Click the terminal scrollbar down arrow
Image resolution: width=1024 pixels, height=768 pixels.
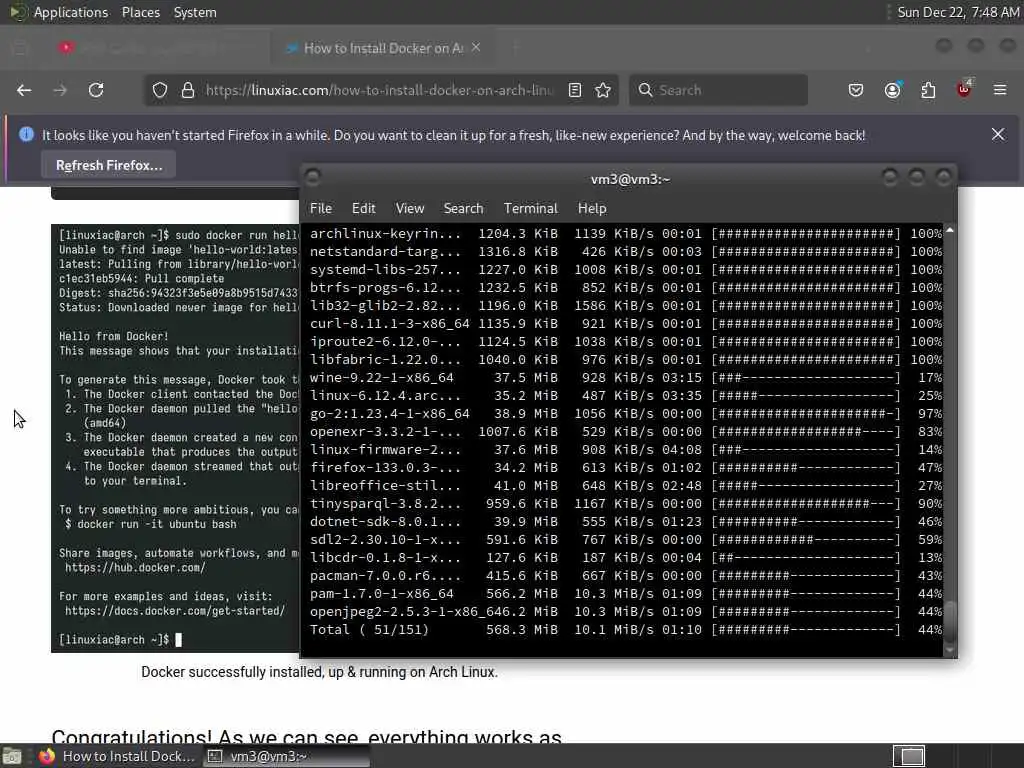[x=950, y=650]
